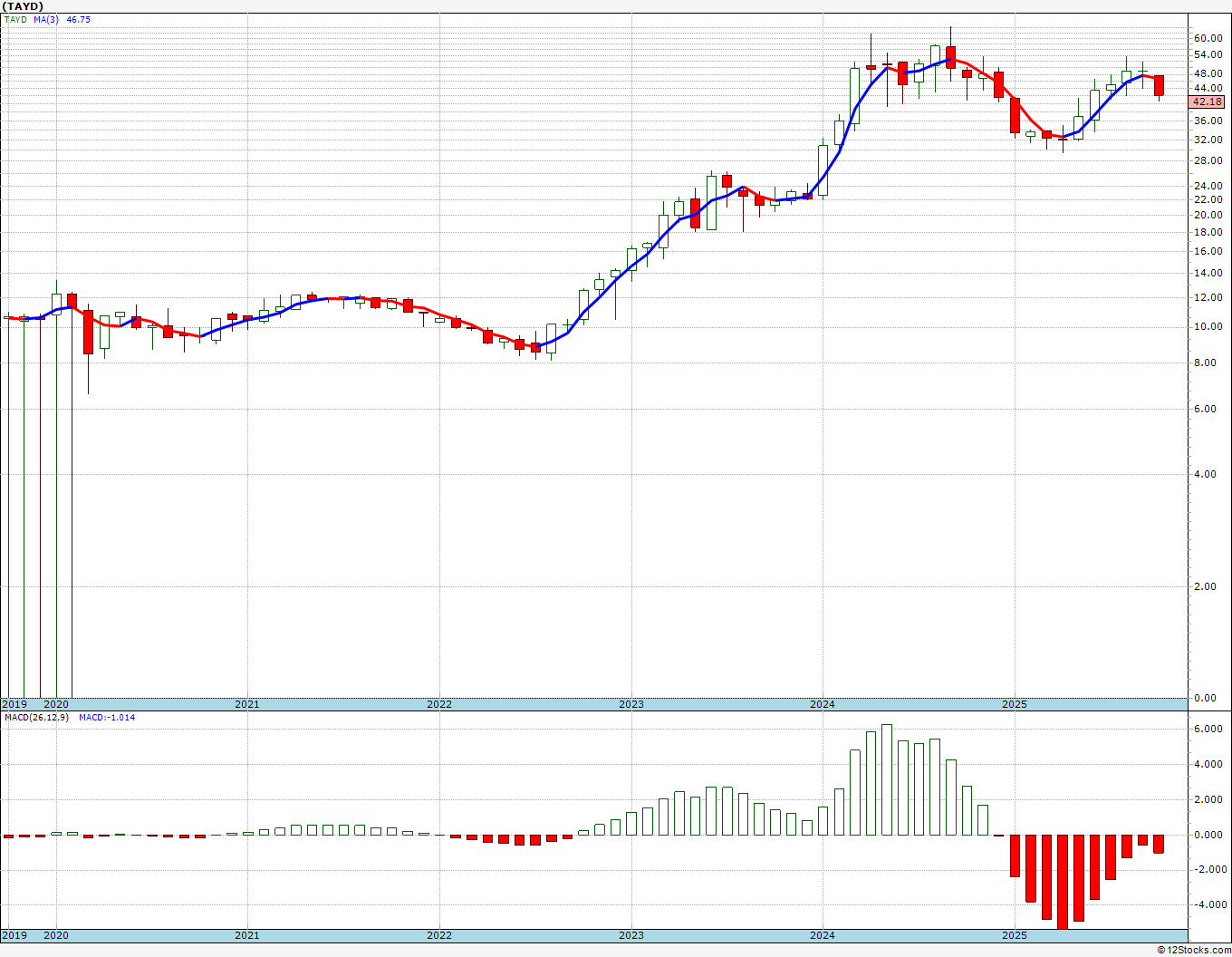Click the 46.75 moving average value
Viewport: 1232px width, 957px height.
[78, 19]
